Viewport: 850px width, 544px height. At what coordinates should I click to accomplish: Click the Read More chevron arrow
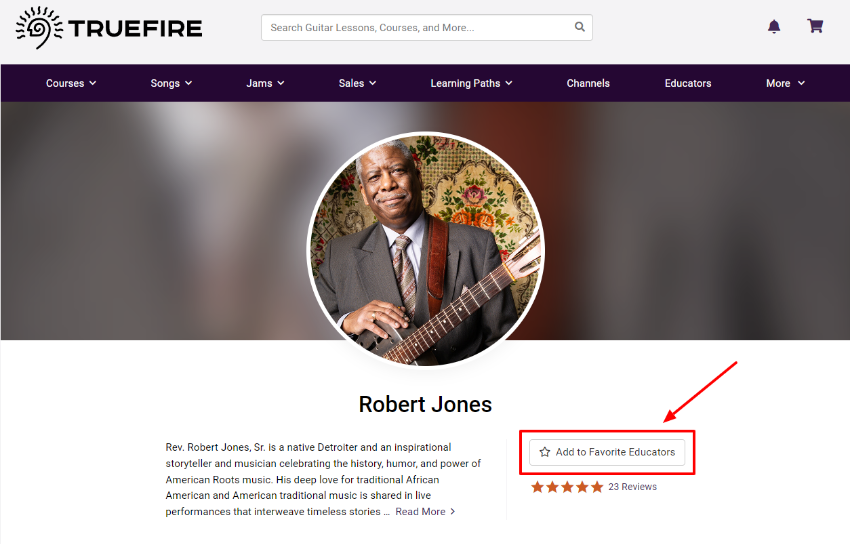453,511
